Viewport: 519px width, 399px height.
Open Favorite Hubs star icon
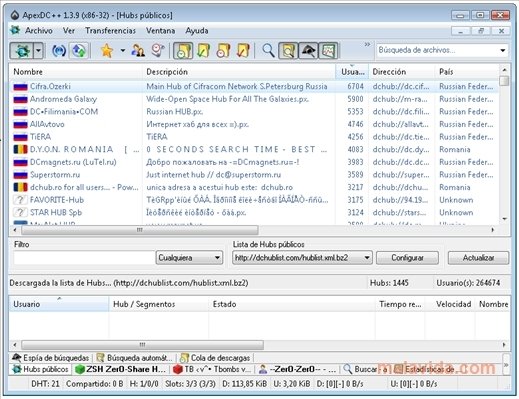(x=107, y=51)
